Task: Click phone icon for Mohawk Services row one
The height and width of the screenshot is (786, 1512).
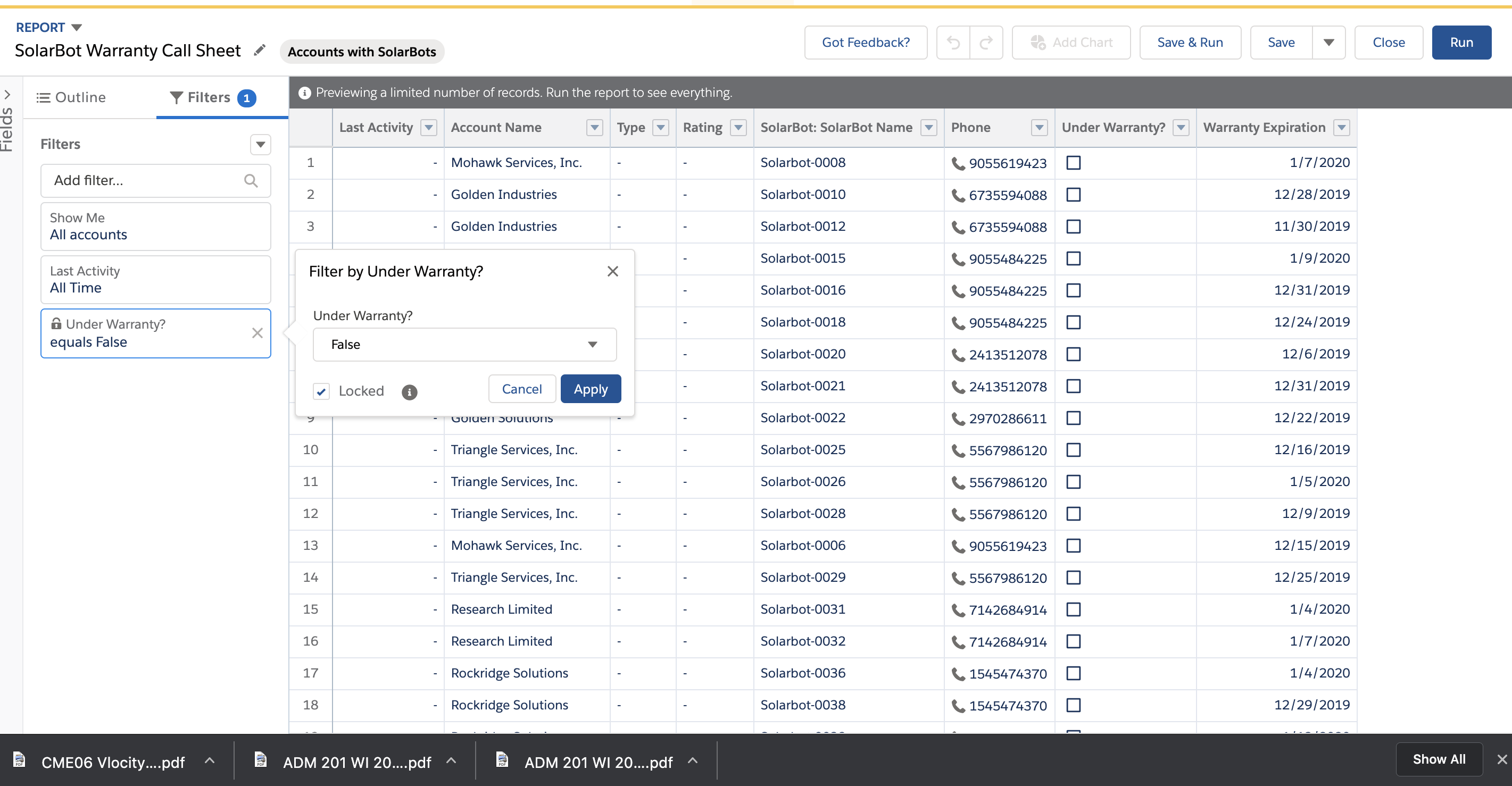Action: (958, 164)
